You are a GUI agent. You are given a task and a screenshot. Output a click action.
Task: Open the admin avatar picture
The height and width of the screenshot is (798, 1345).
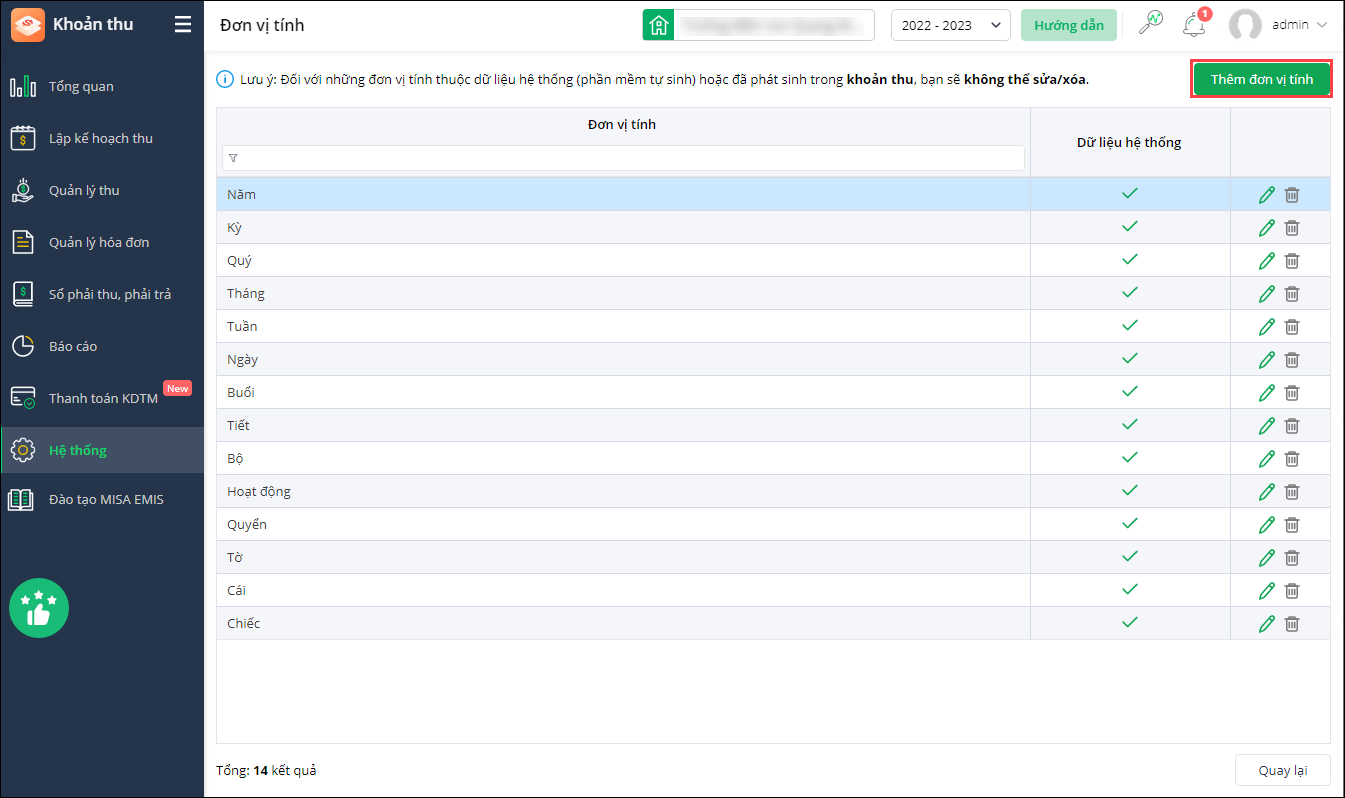click(1245, 26)
